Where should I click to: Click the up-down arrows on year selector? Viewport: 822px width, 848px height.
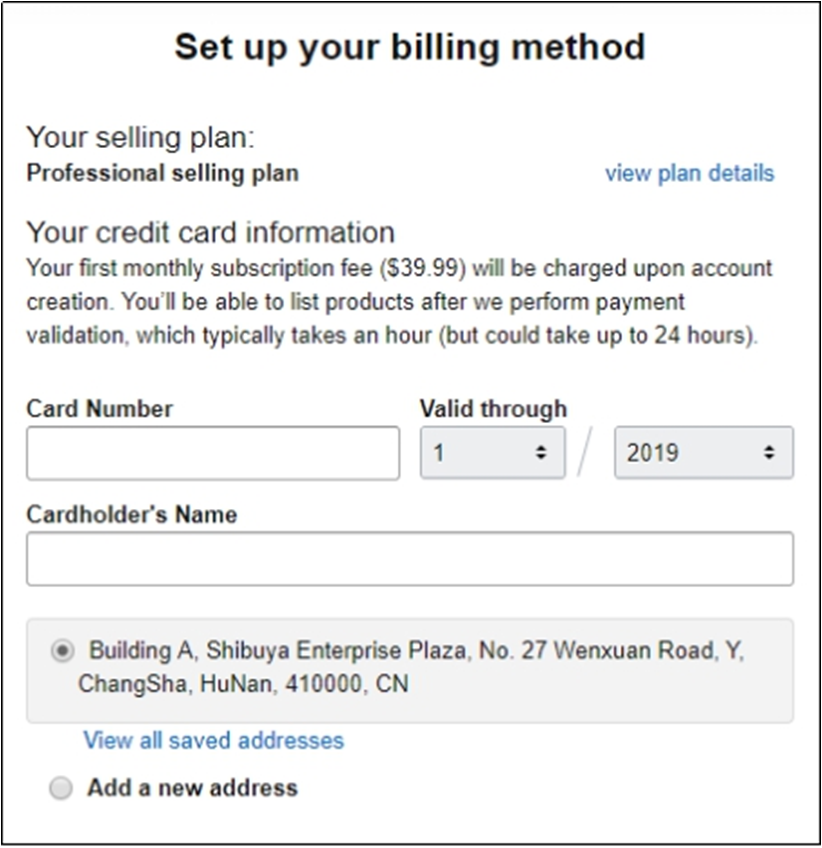click(x=769, y=453)
